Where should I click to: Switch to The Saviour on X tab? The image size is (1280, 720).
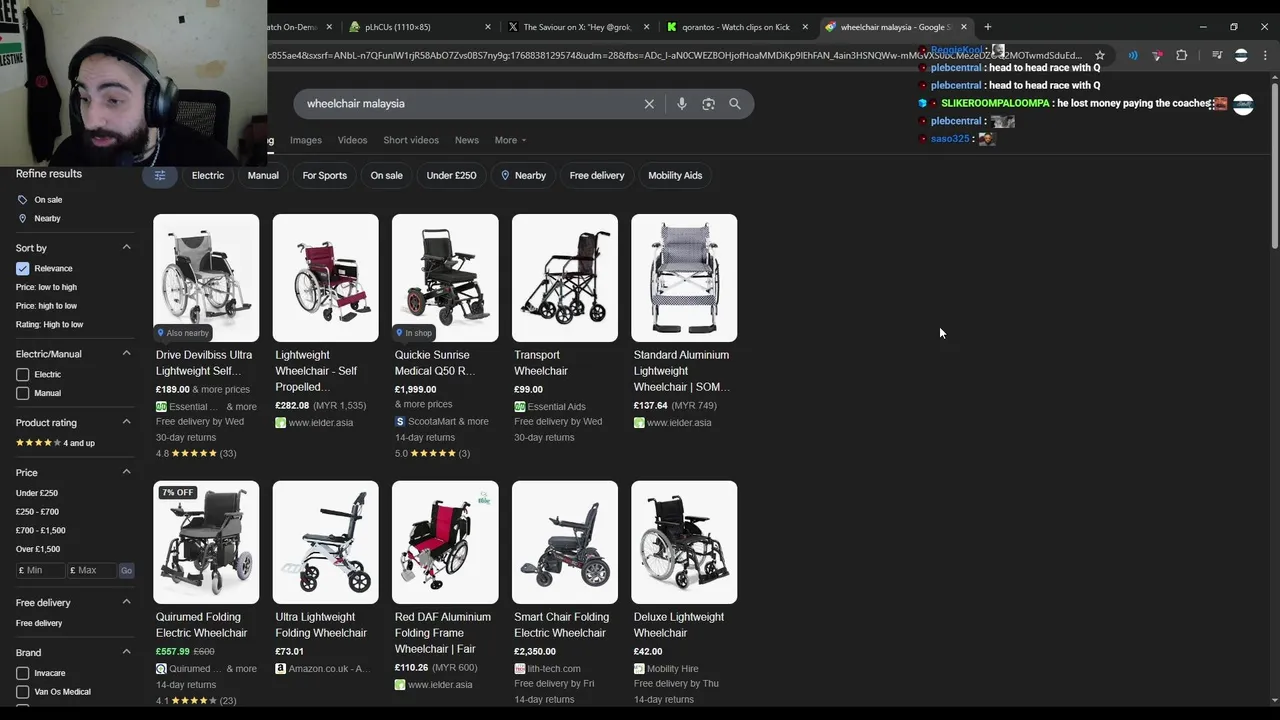tap(577, 27)
